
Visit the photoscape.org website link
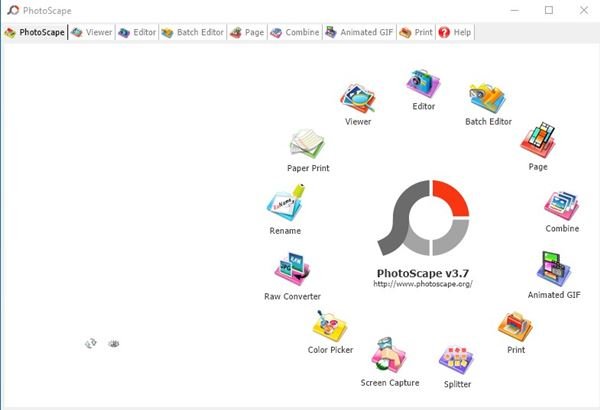(422, 284)
